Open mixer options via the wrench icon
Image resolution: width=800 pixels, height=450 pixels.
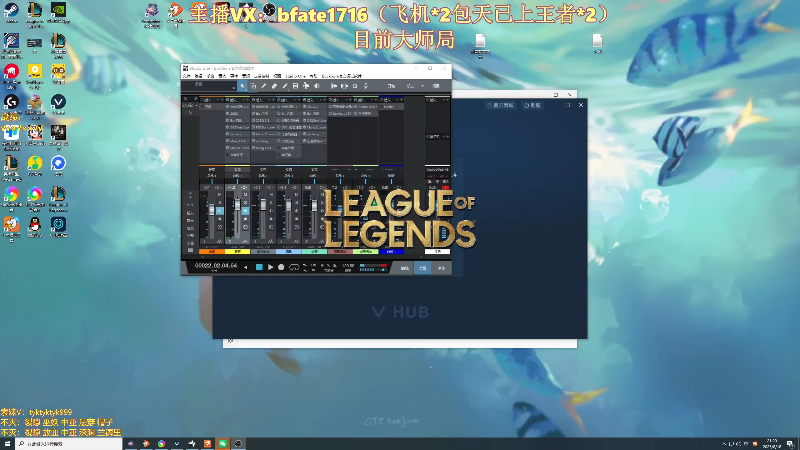190,113
